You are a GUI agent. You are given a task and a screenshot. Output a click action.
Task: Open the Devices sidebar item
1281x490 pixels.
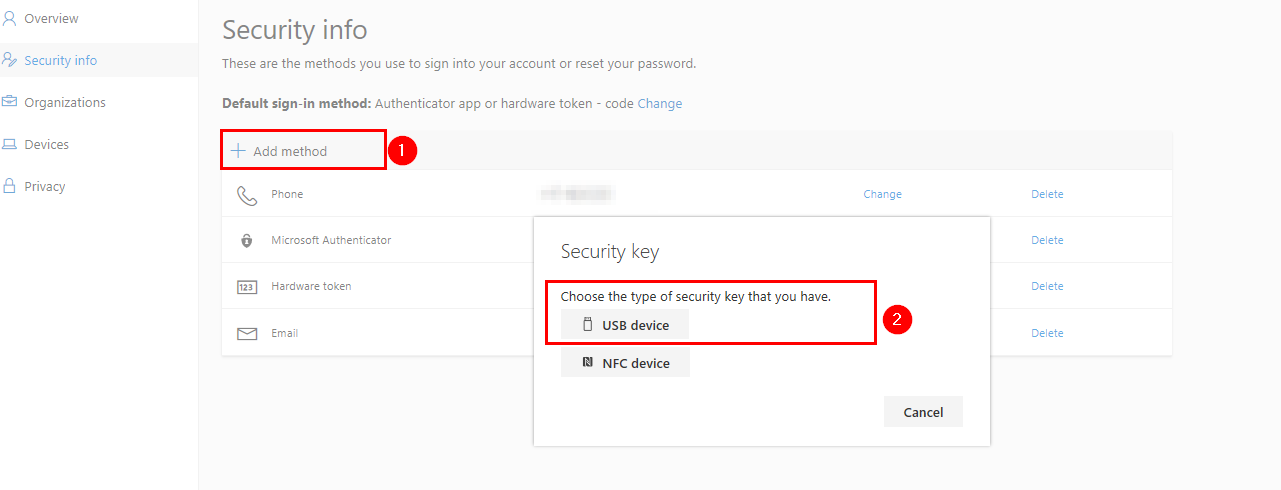(46, 144)
